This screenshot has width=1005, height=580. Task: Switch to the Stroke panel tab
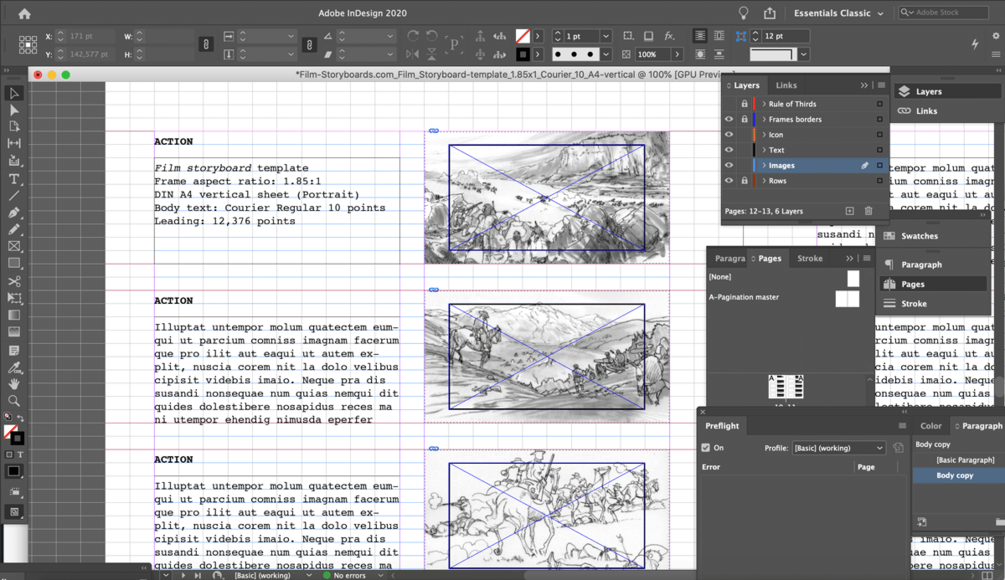point(810,258)
